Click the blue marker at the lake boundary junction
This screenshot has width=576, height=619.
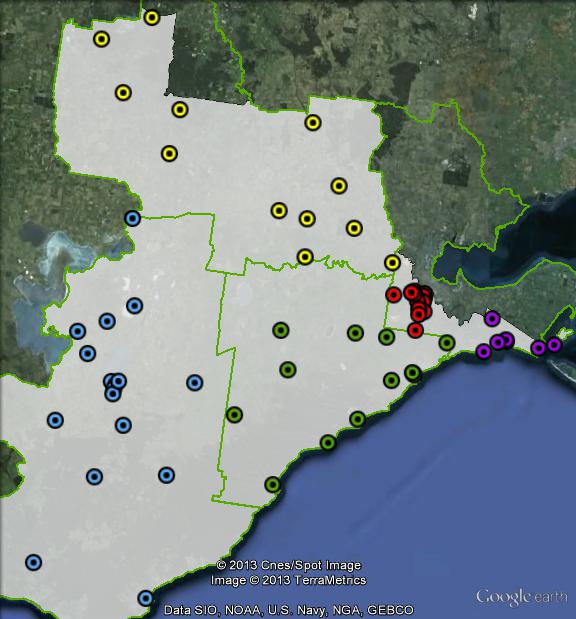tap(133, 218)
